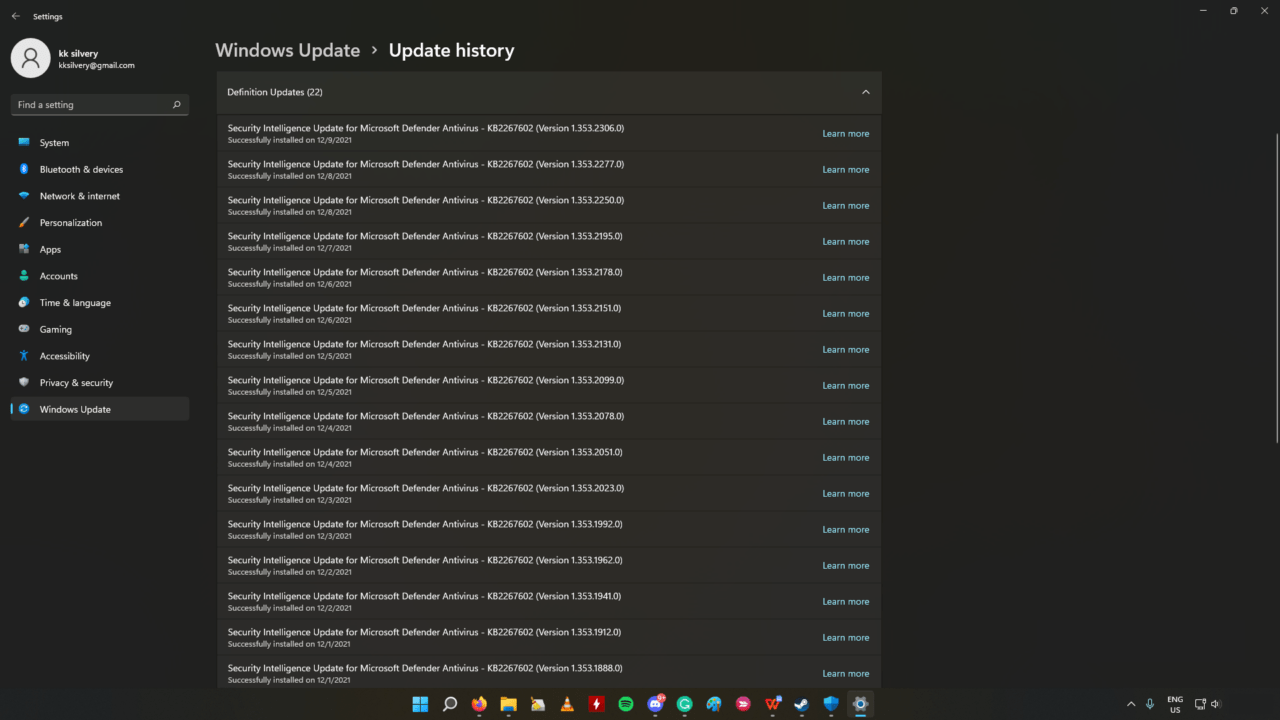Click Learn more for version 1.353.2306.0 update
Viewport: 1280px width, 720px height.
click(x=845, y=133)
